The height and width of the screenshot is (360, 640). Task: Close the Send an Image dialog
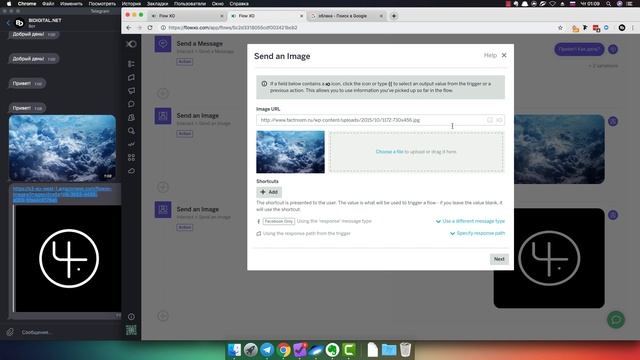[x=504, y=55]
